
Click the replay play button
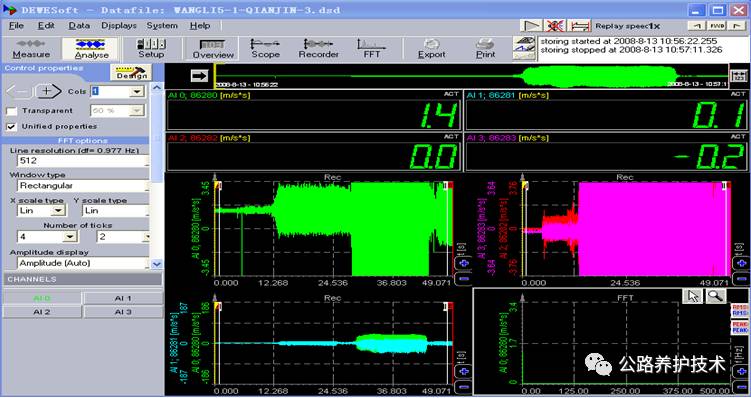pyautogui.click(x=531, y=25)
